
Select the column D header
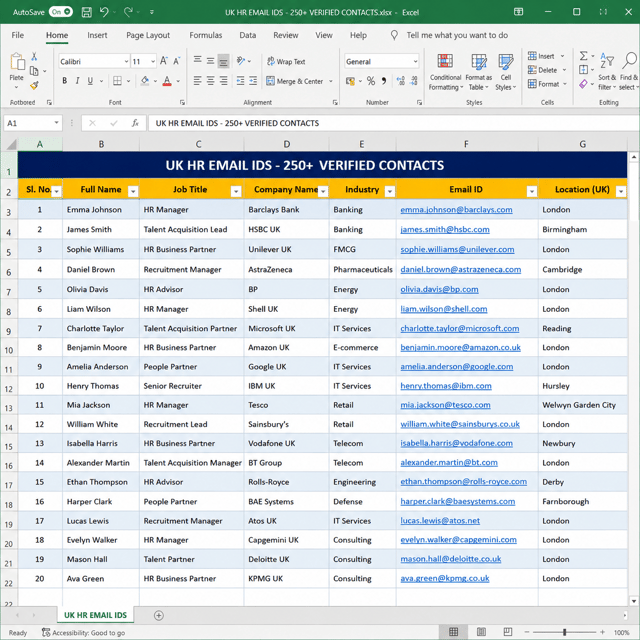(287, 144)
